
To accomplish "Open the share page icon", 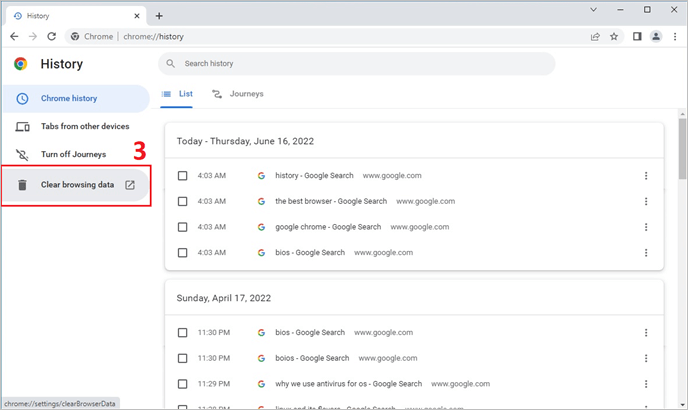I will coord(595,36).
